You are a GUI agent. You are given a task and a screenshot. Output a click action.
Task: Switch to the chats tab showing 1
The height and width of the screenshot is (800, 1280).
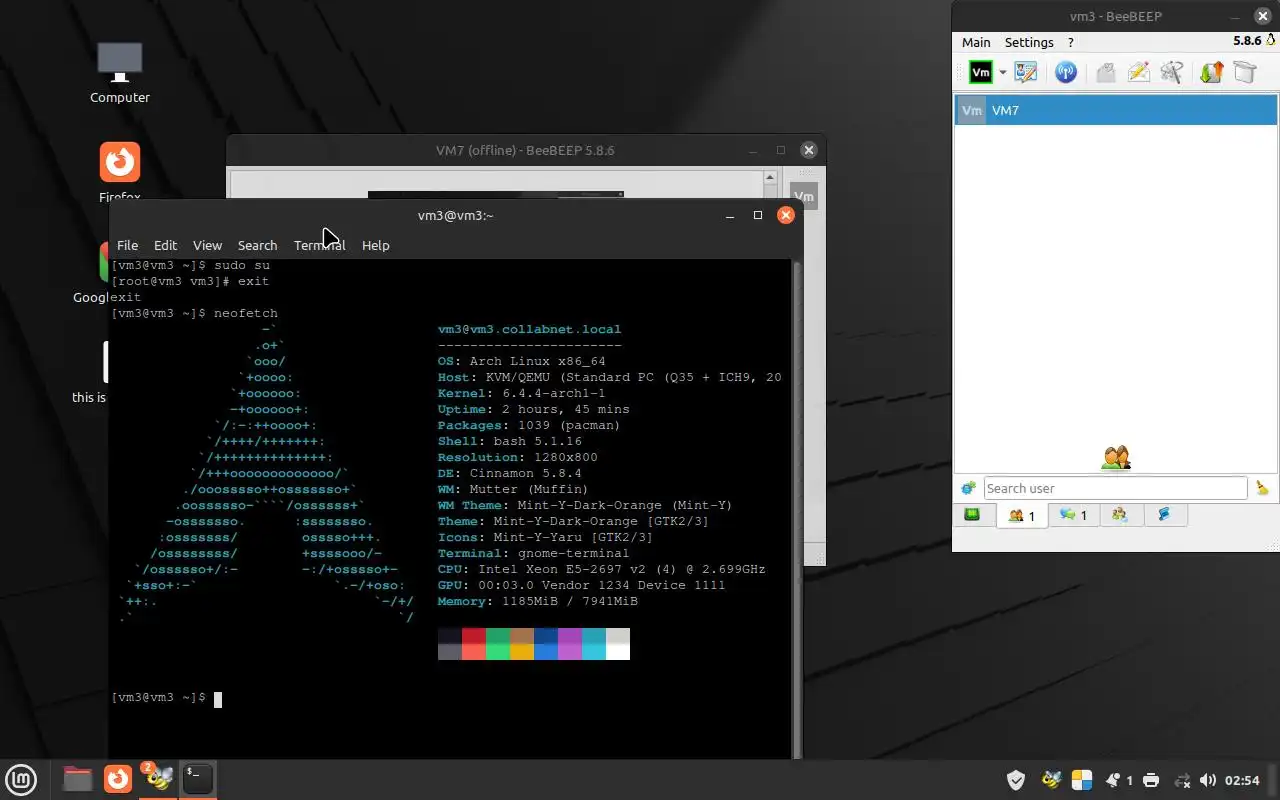(1073, 515)
